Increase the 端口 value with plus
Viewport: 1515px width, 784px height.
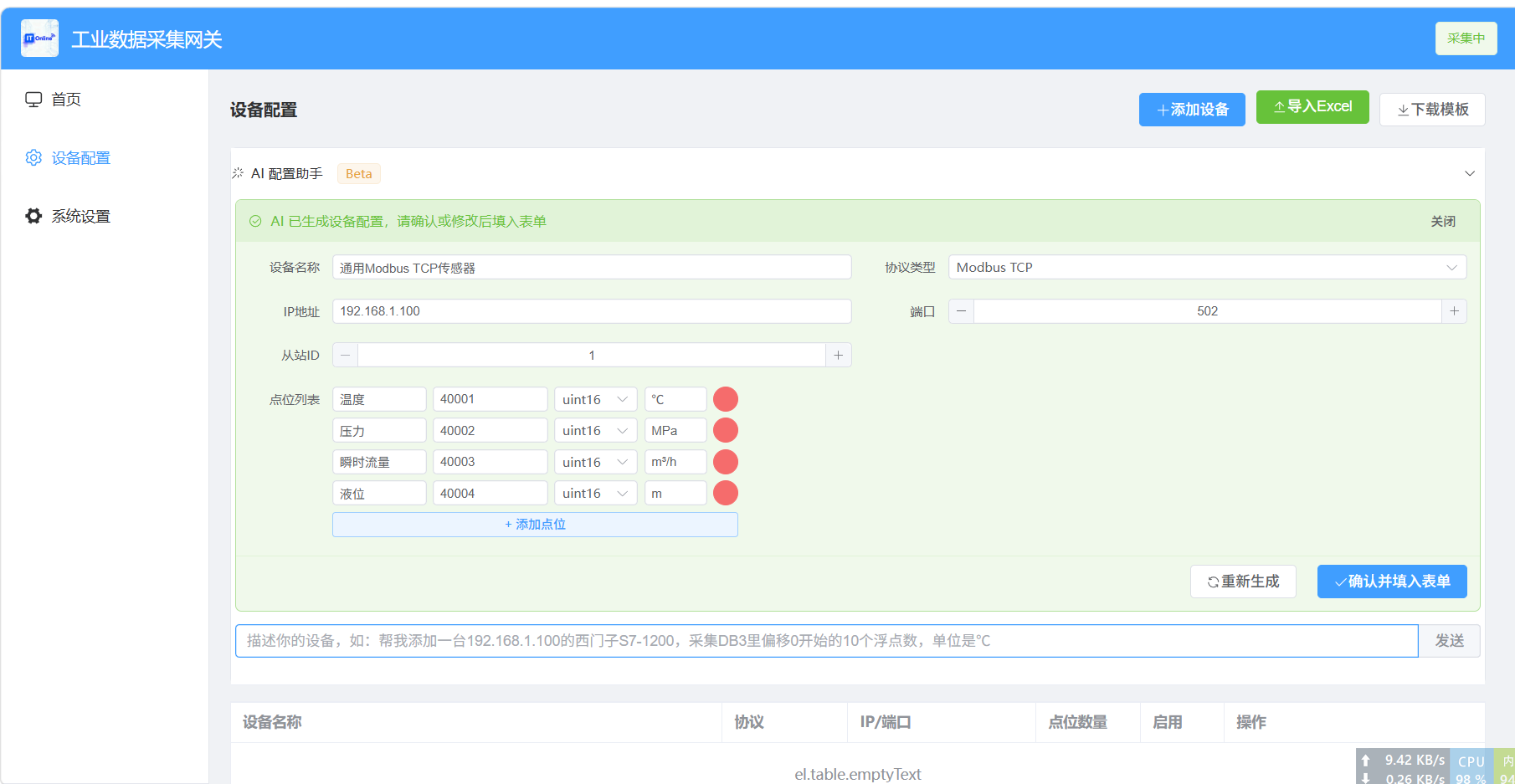tap(1455, 311)
